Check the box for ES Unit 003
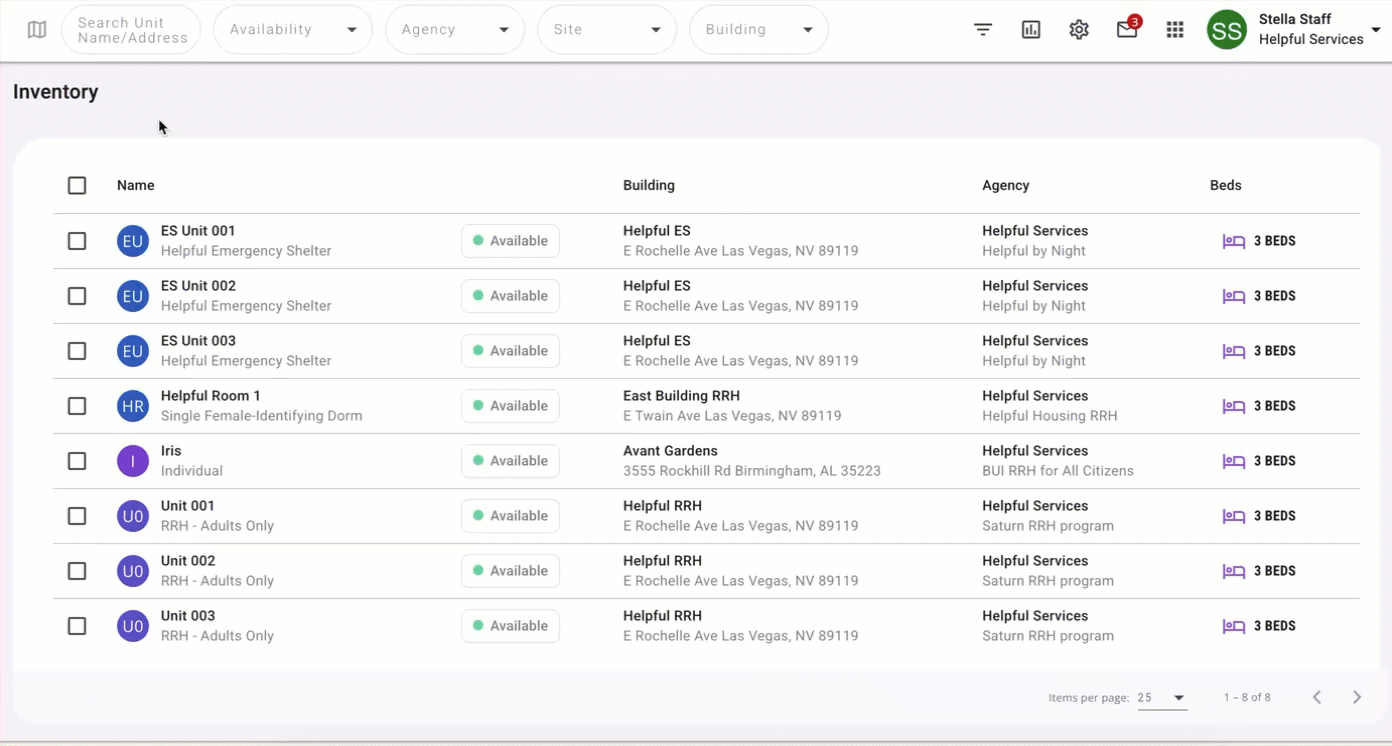 pos(77,351)
